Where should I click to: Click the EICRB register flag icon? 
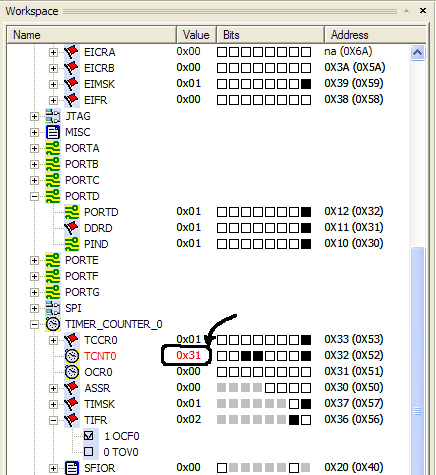click(x=72, y=68)
